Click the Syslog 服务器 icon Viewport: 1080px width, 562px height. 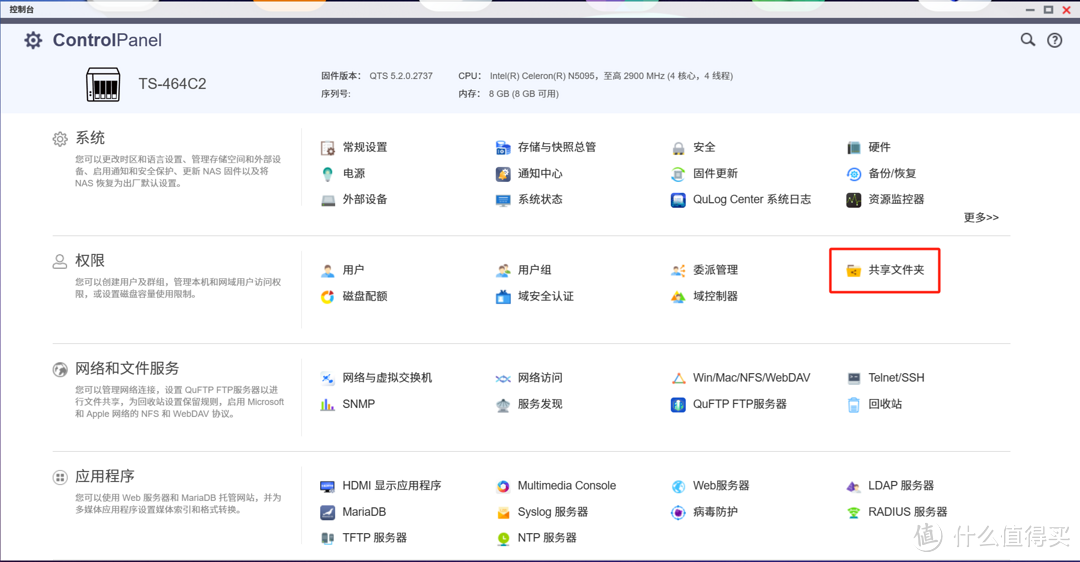[503, 512]
